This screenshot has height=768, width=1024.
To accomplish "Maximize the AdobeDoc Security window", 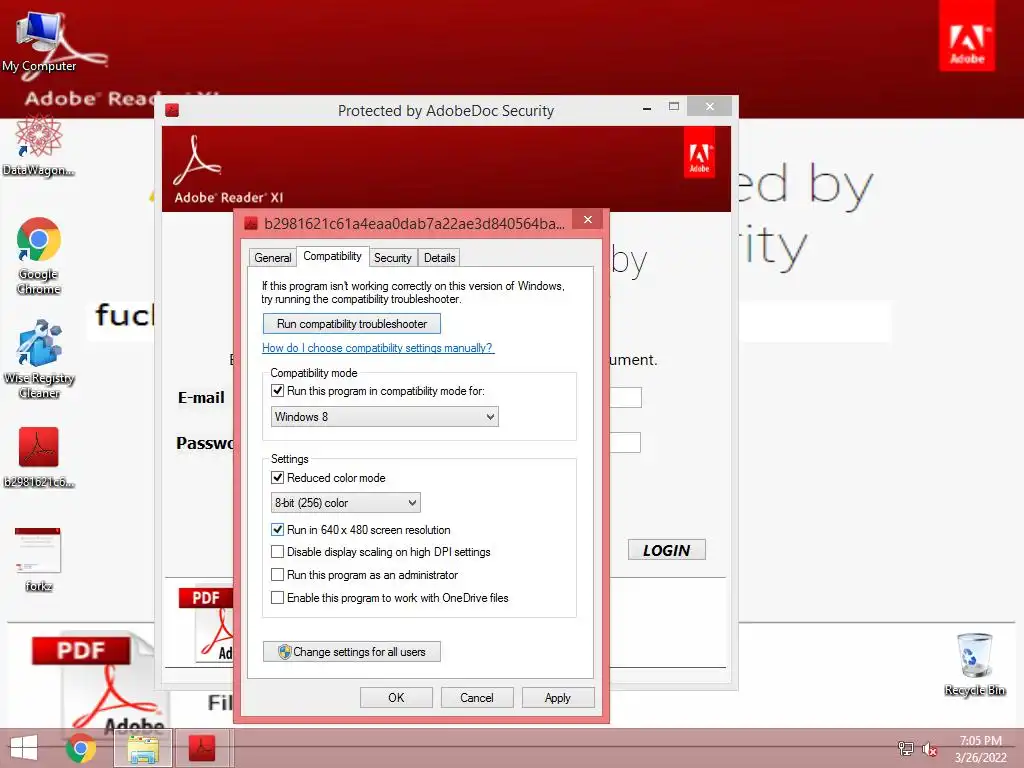I will 674,106.
